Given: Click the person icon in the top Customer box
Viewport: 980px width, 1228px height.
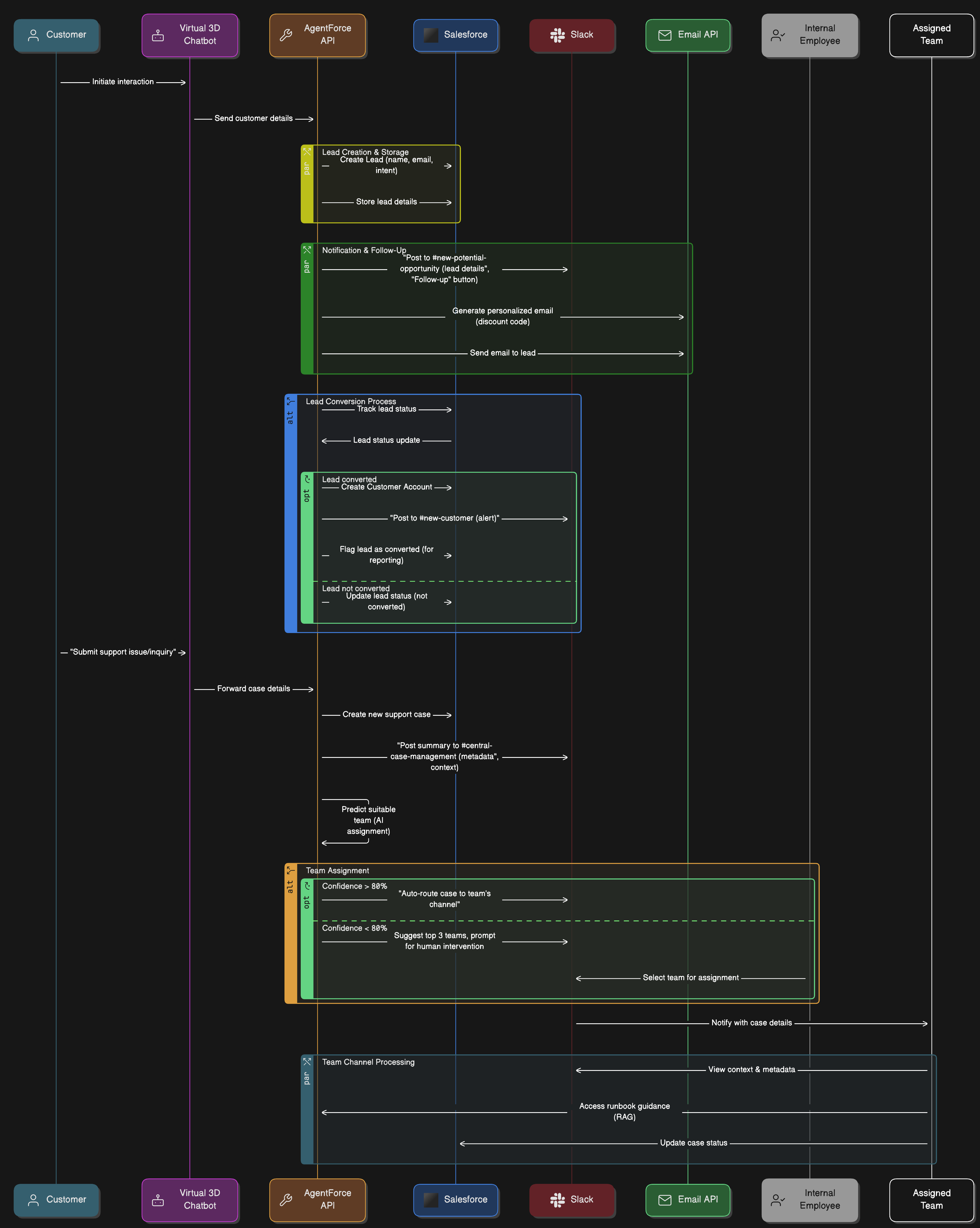Looking at the screenshot, I should point(34,35).
